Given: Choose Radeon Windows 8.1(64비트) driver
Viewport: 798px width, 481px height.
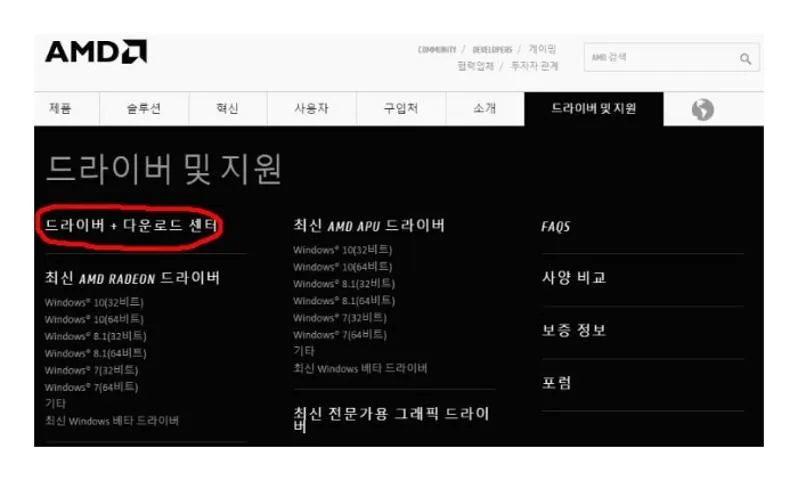Looking at the screenshot, I should coord(96,353).
